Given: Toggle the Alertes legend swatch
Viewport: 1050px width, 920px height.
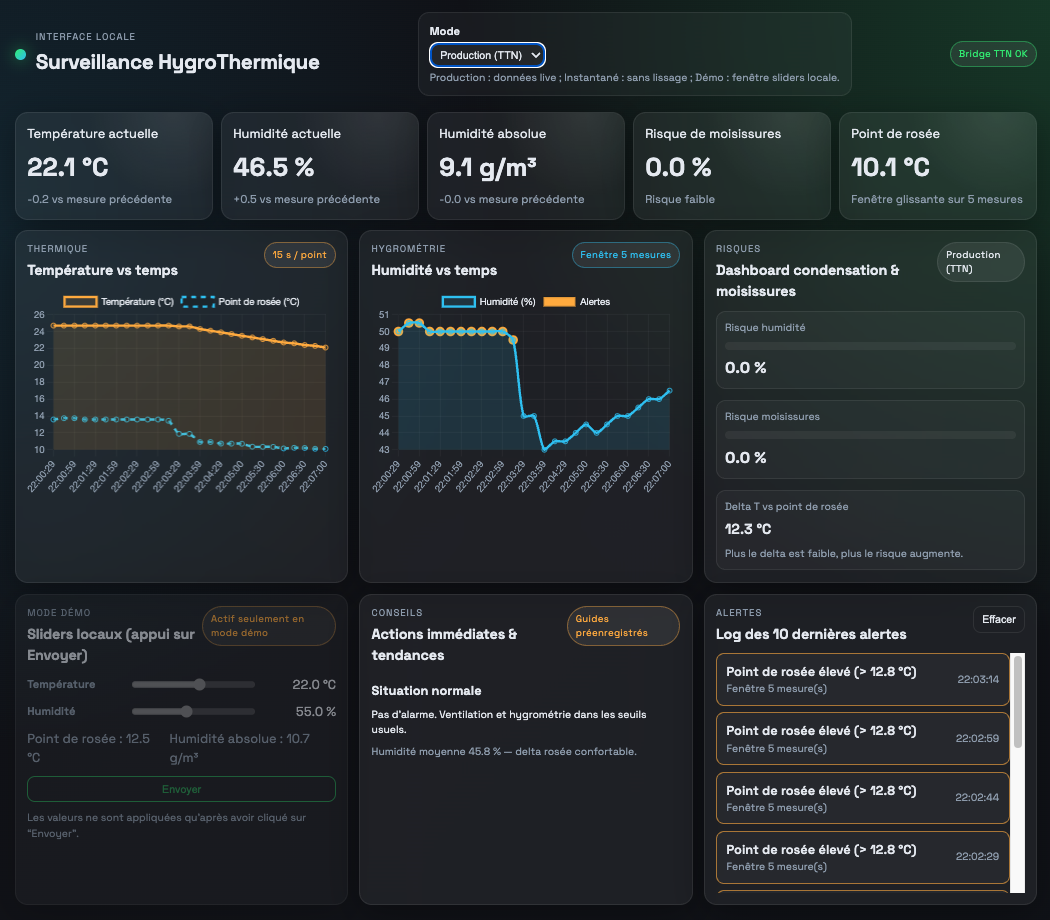Looking at the screenshot, I should [x=559, y=302].
